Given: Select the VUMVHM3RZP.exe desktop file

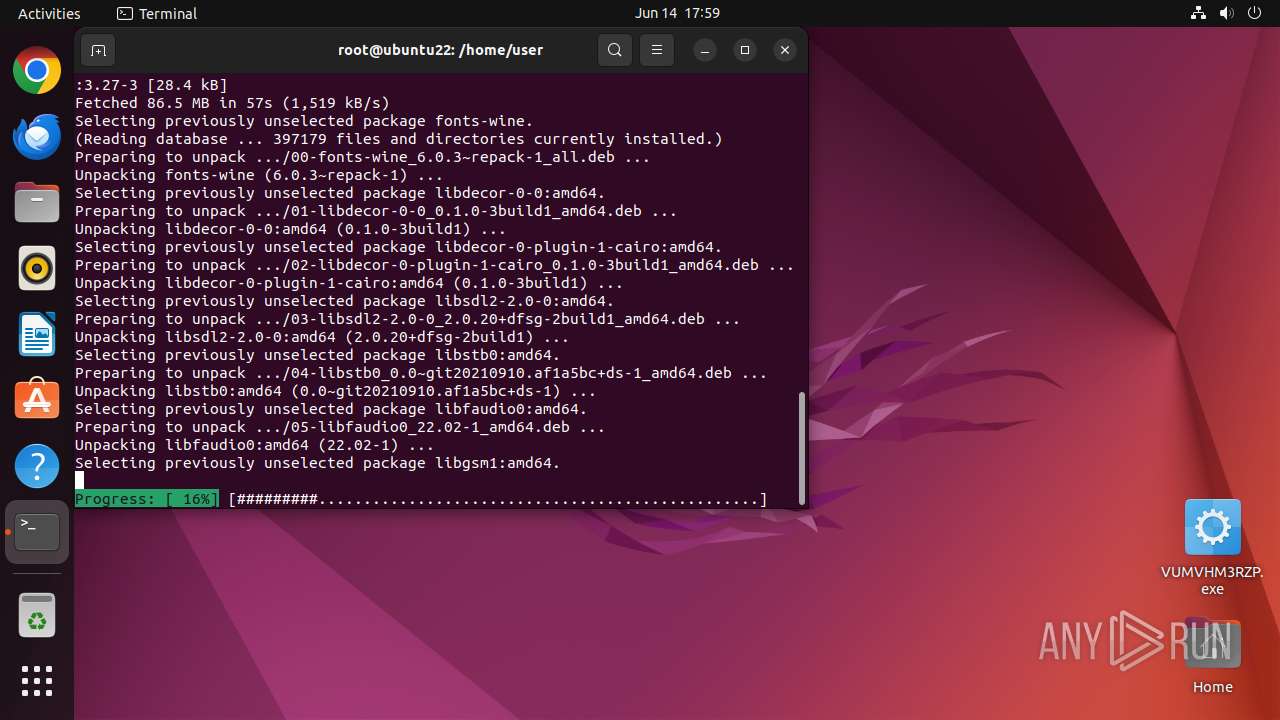Looking at the screenshot, I should [x=1212, y=547].
